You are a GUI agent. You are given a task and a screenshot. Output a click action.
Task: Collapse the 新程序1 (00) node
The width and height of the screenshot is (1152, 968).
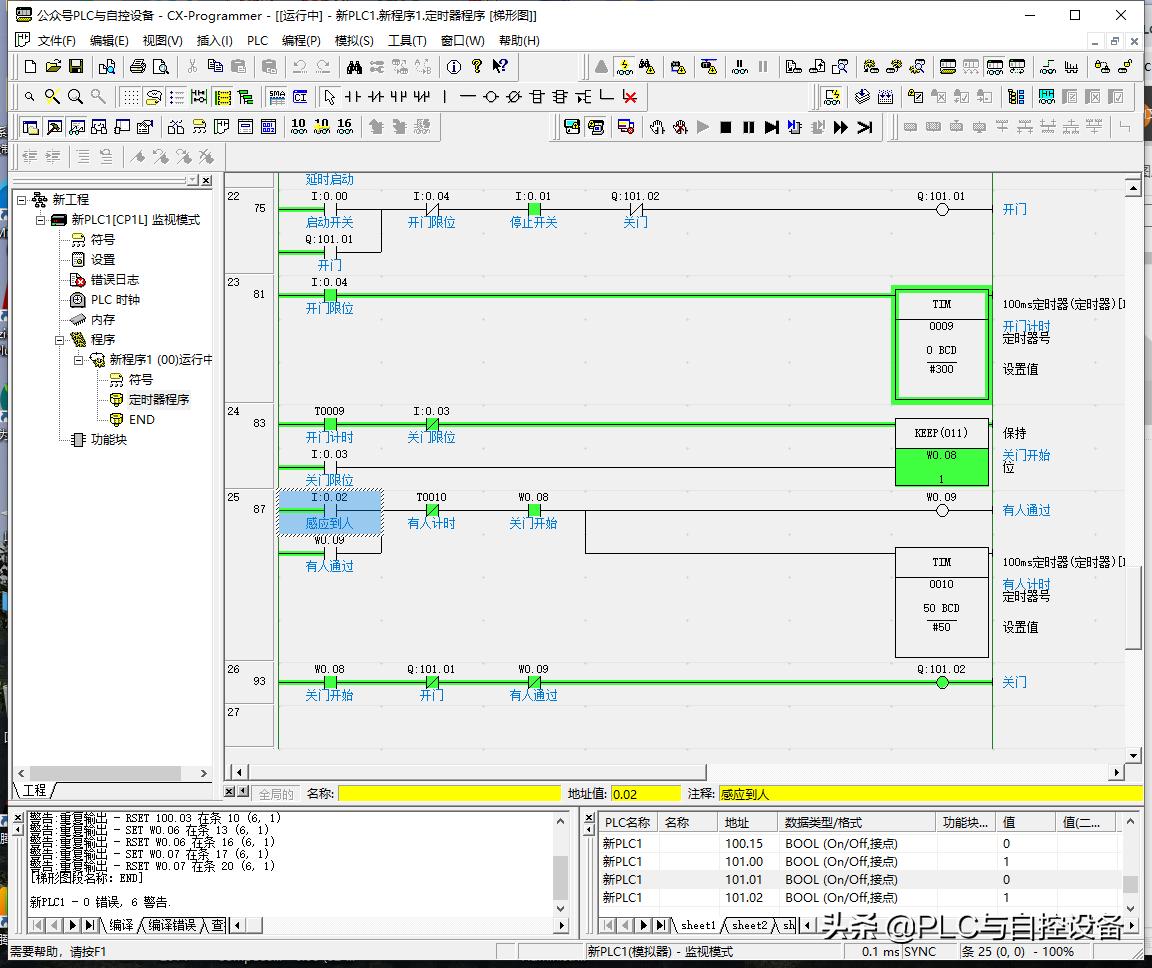point(79,359)
